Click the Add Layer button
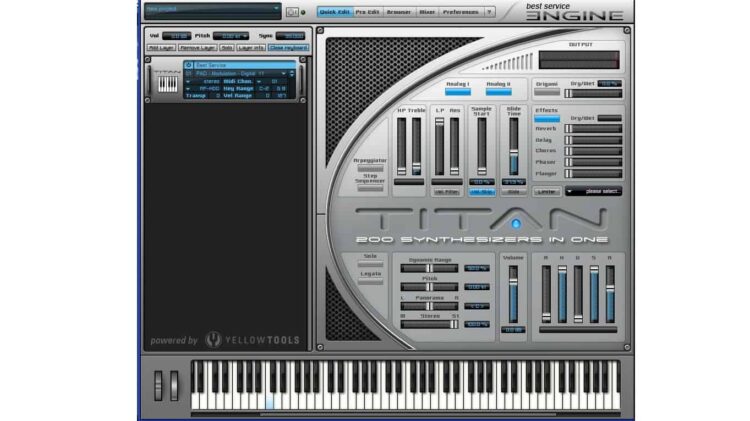Viewport: 750px width, 421px height. 161,48
